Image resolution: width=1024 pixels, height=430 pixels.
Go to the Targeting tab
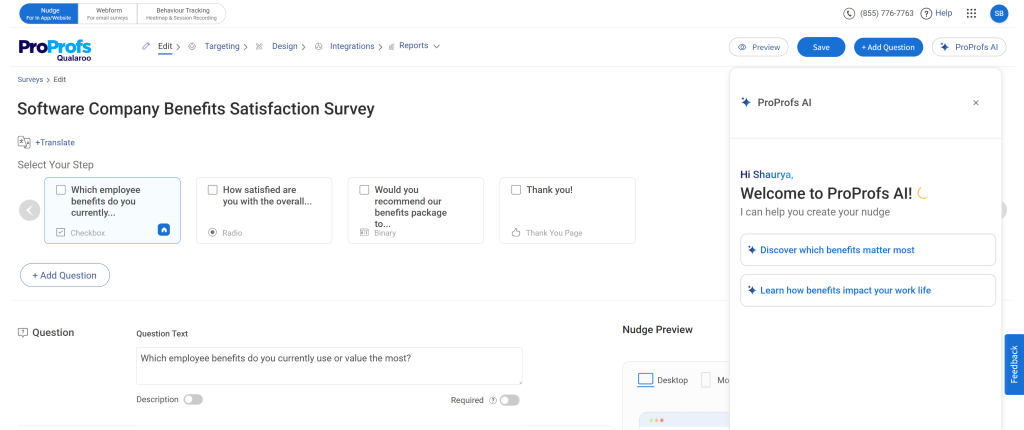click(x=222, y=46)
